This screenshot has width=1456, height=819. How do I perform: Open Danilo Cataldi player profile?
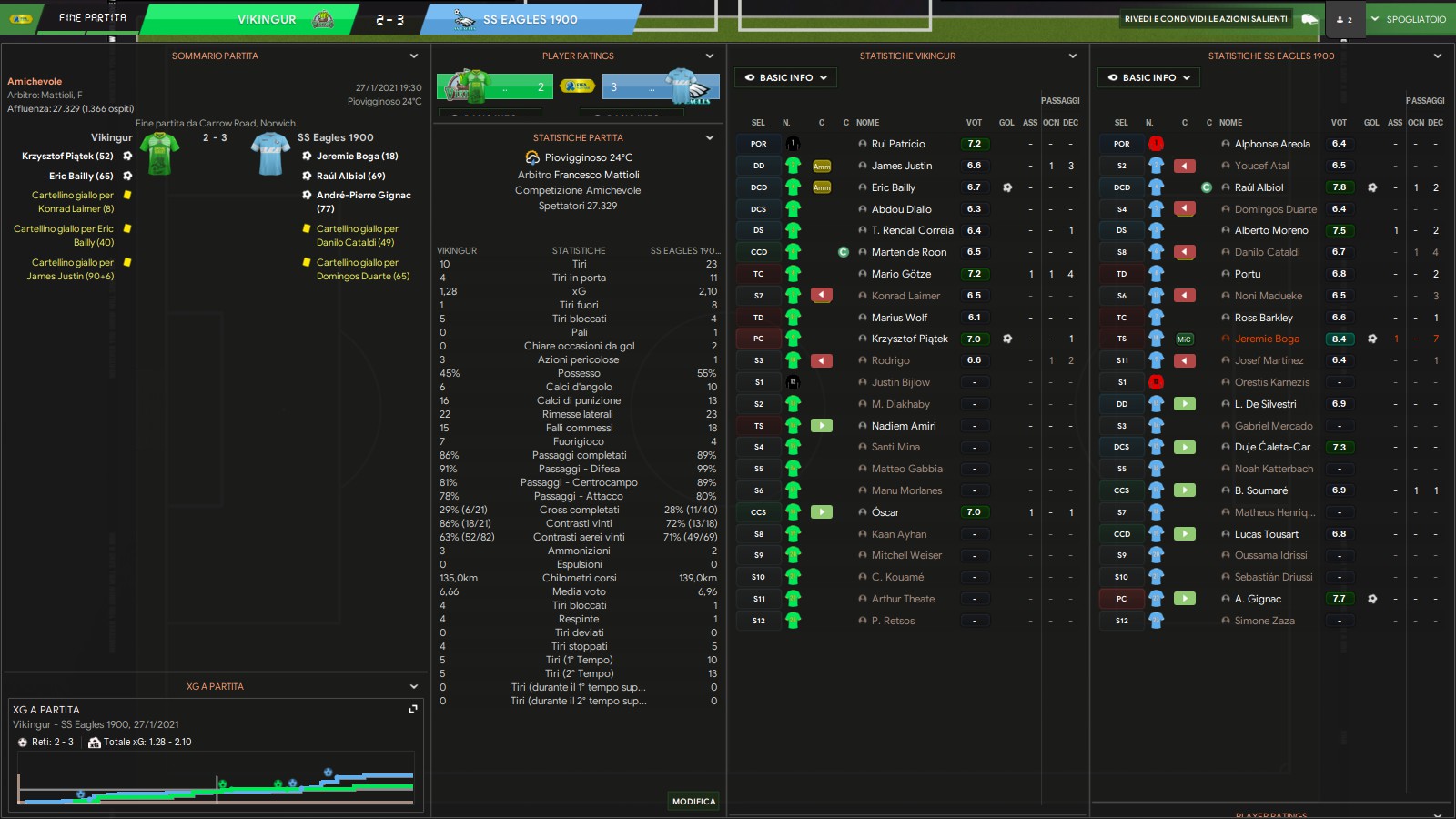[1267, 252]
